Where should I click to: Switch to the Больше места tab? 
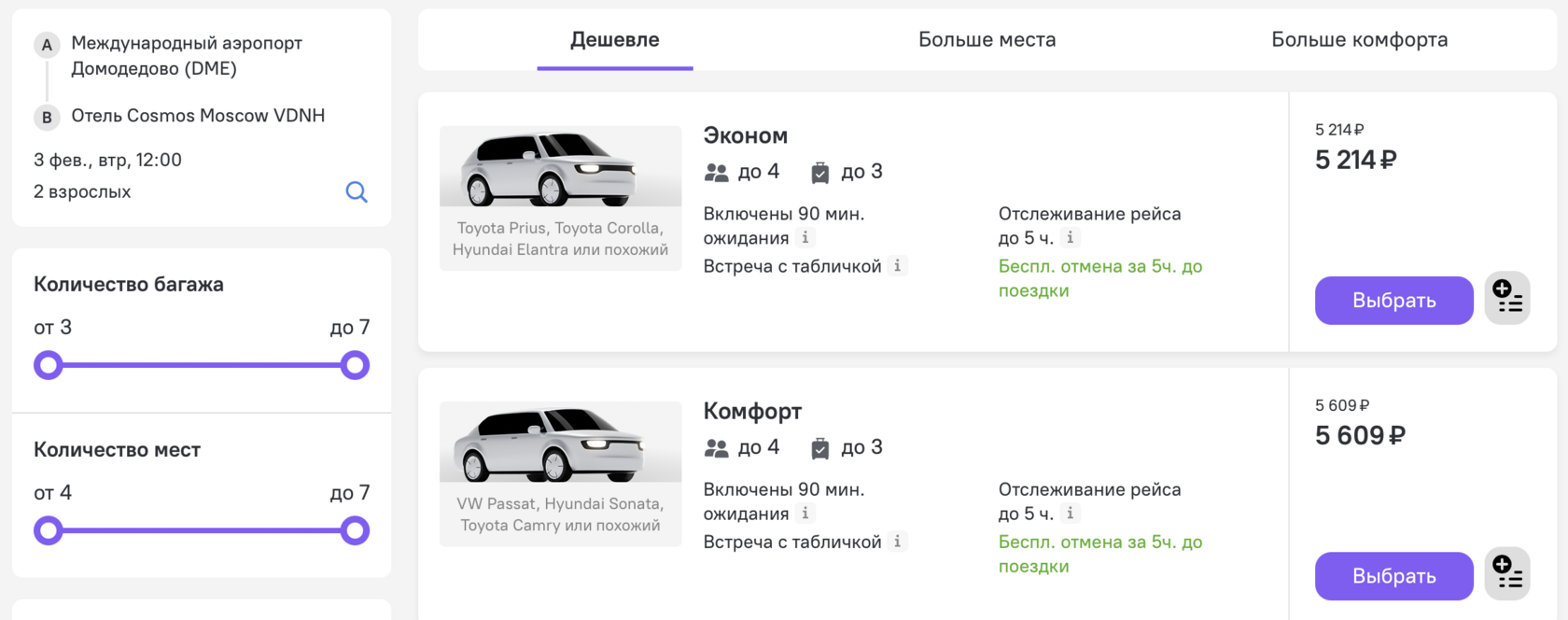tap(987, 39)
